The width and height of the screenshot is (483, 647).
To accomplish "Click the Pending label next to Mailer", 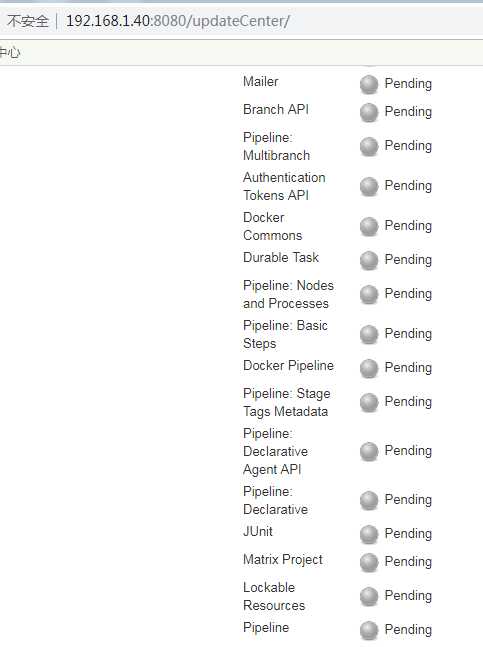I will (x=408, y=83).
